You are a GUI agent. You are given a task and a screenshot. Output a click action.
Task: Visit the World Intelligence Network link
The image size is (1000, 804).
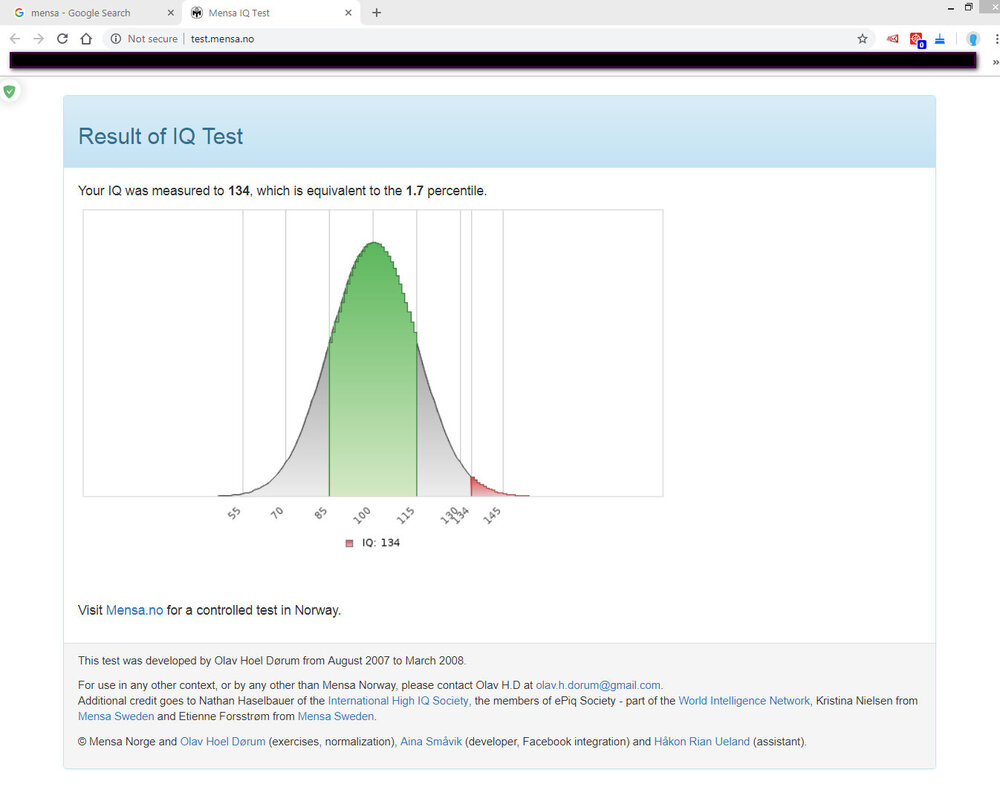(744, 701)
